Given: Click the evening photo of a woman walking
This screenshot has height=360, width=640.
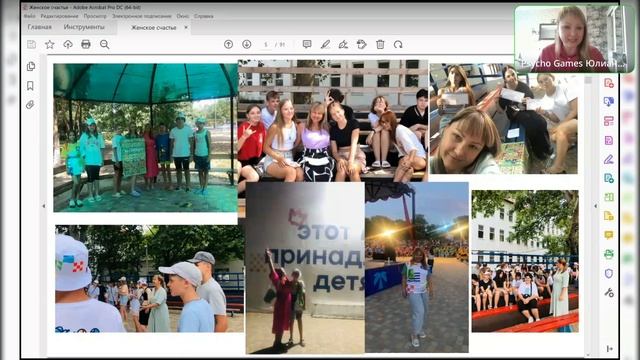Looking at the screenshot, I should click(x=417, y=267).
